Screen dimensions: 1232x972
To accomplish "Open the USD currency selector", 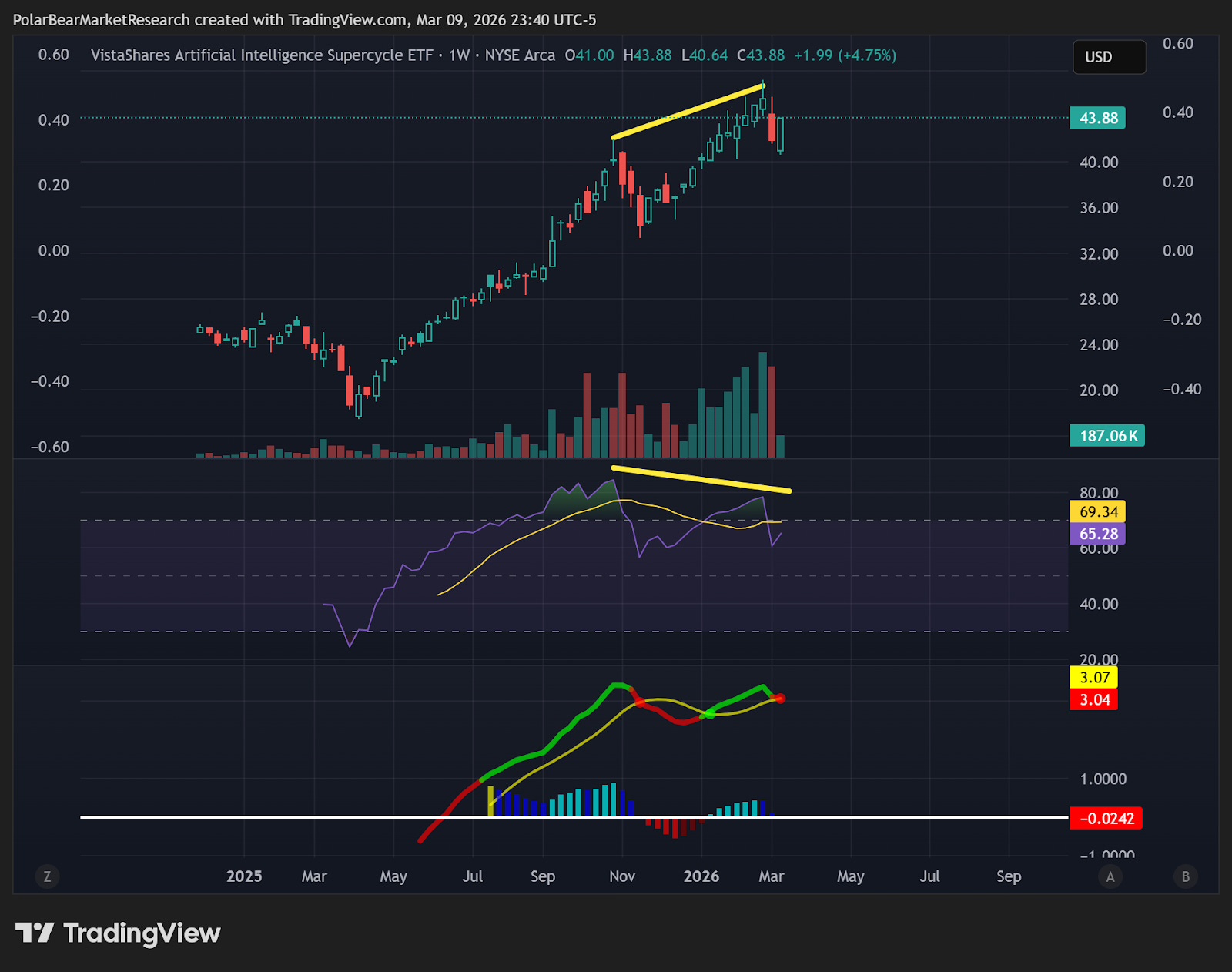I will point(1110,57).
